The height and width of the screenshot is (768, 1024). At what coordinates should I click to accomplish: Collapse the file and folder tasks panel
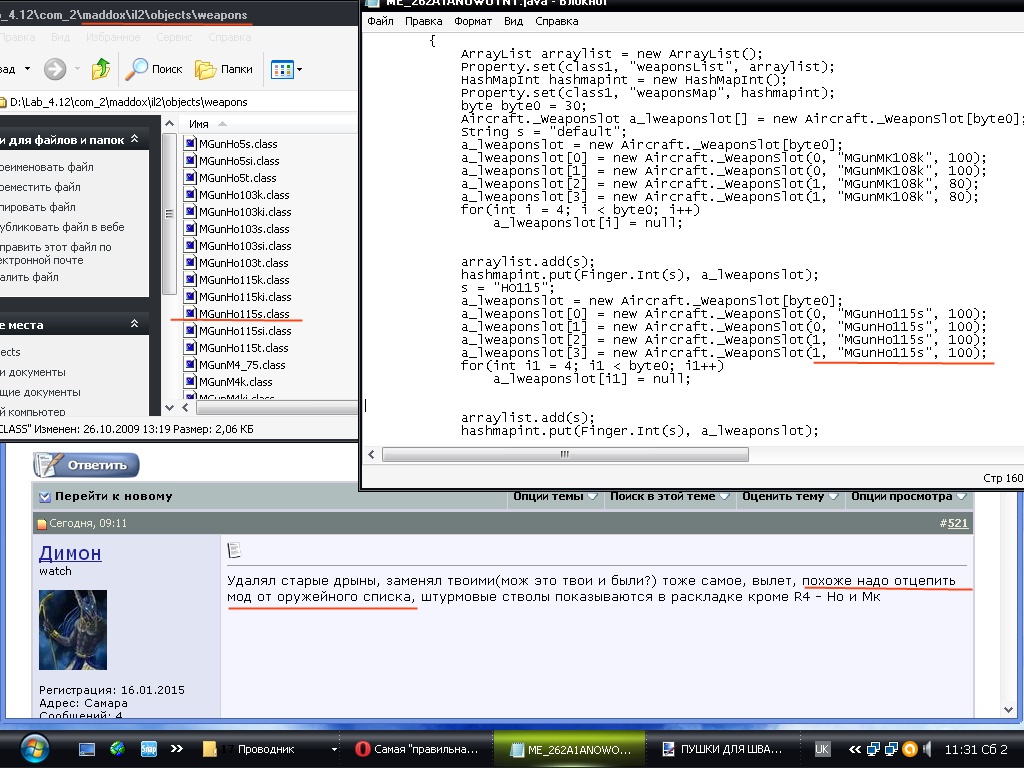[135, 141]
